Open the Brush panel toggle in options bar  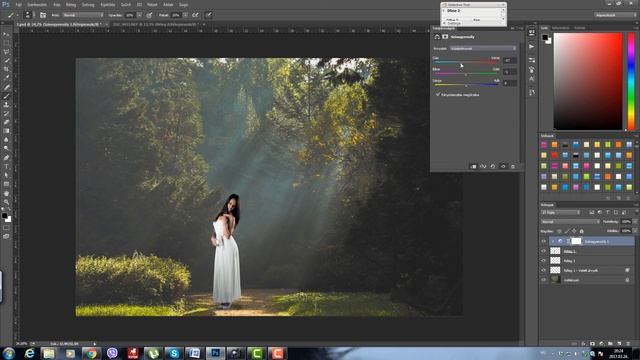click(43, 15)
